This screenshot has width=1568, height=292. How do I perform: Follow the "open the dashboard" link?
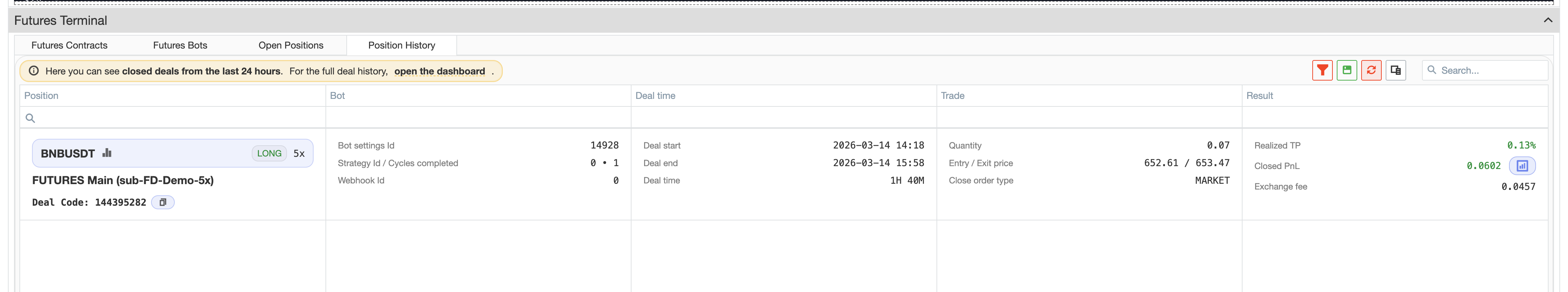[439, 71]
